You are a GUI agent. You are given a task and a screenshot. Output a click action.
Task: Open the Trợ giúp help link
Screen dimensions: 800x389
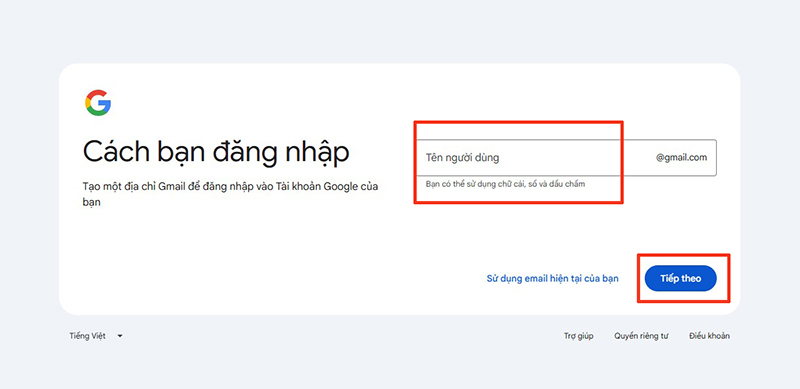[x=579, y=336]
